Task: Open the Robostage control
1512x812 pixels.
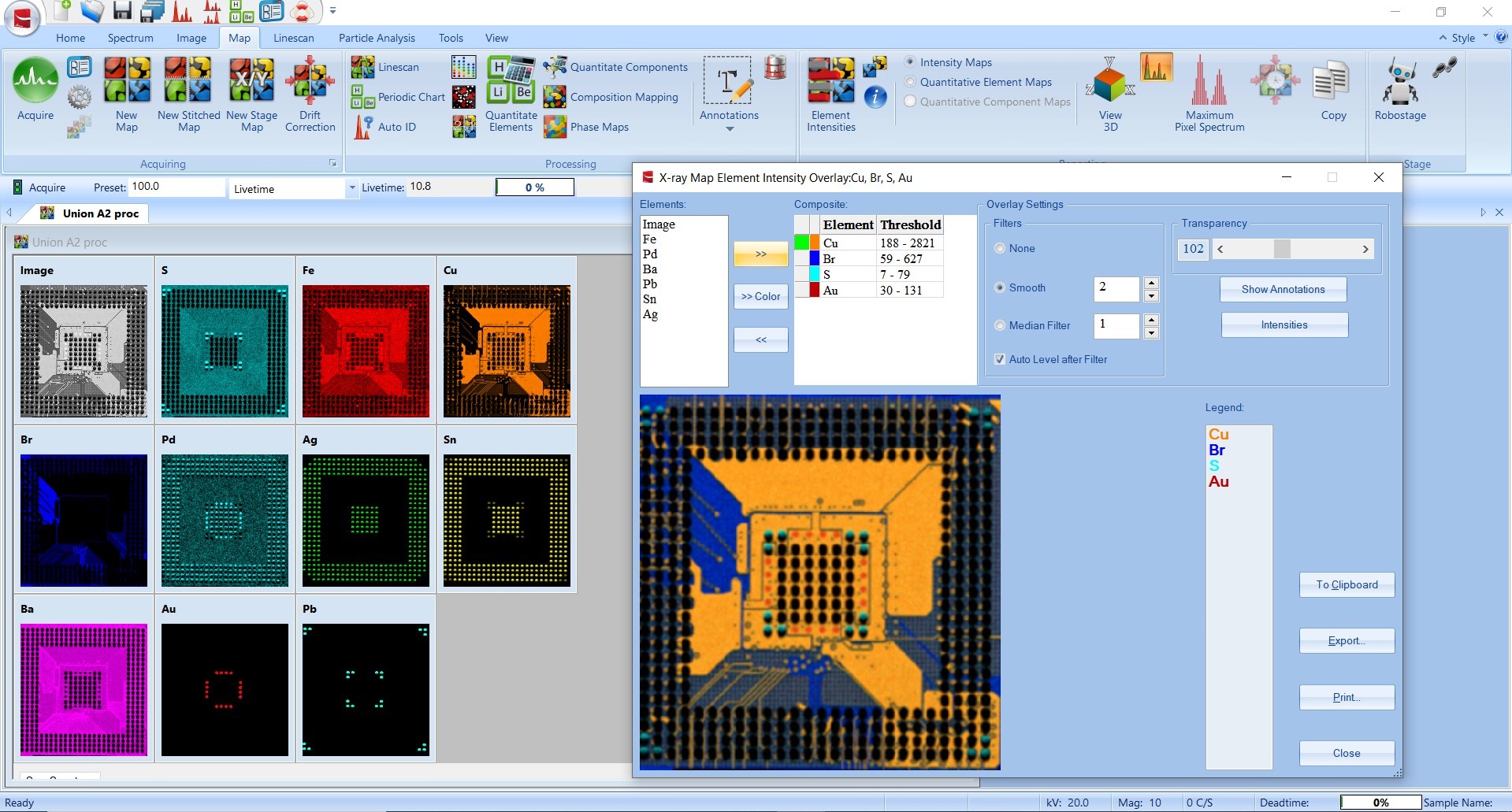Action: click(x=1400, y=89)
